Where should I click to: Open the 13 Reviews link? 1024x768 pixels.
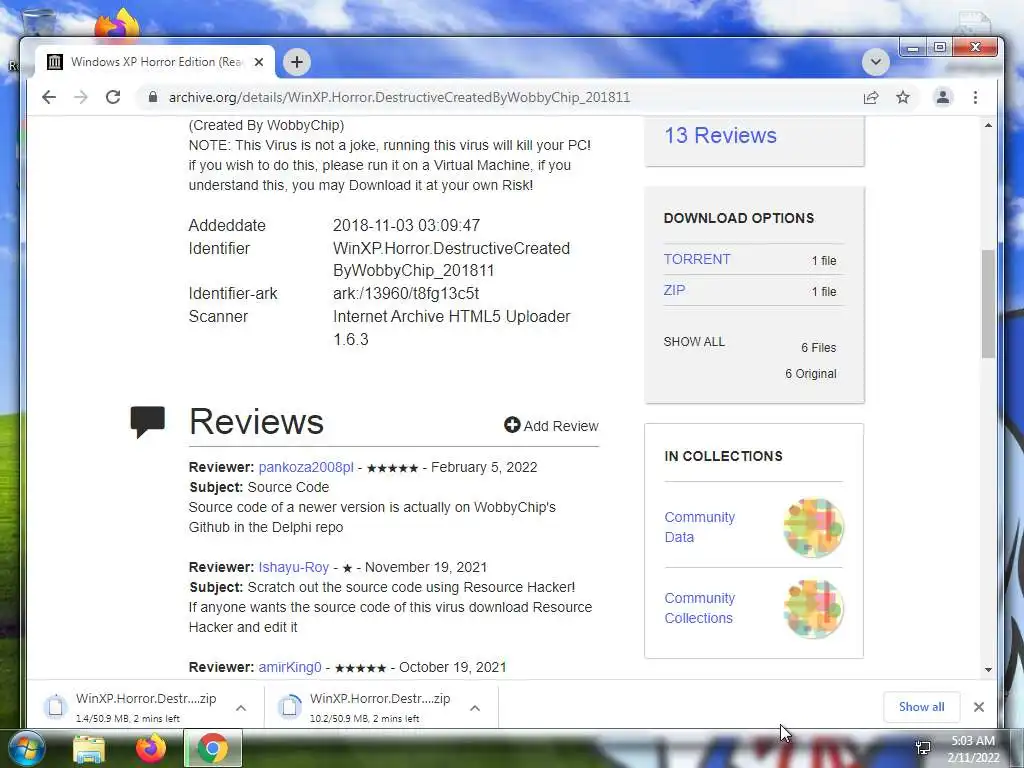click(720, 135)
